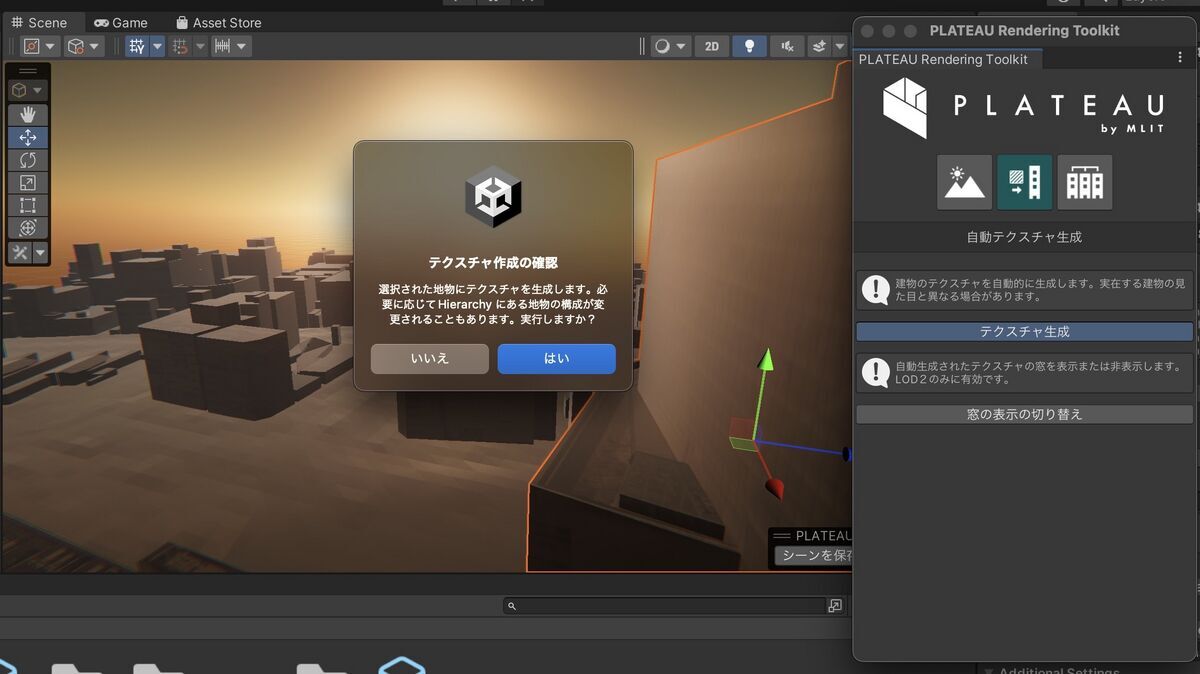Grab the tools overlay drag handle
Screen dimensions: 1200x674
(x=28, y=71)
